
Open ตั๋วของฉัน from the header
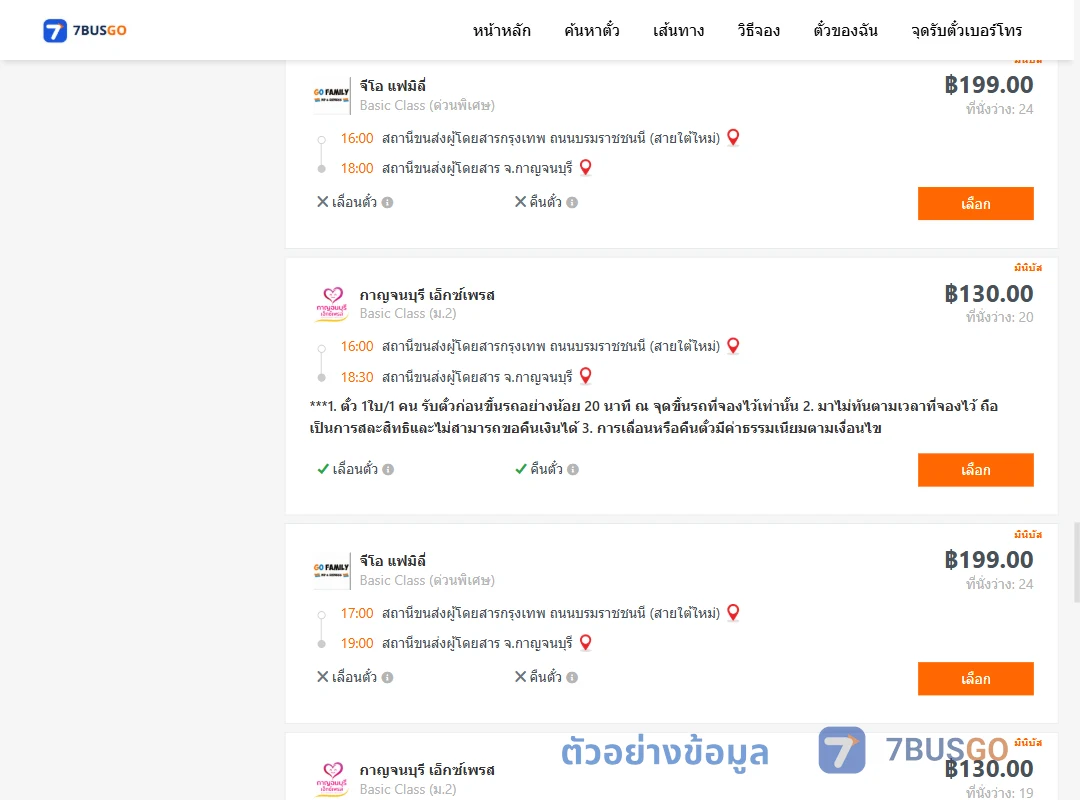845,30
